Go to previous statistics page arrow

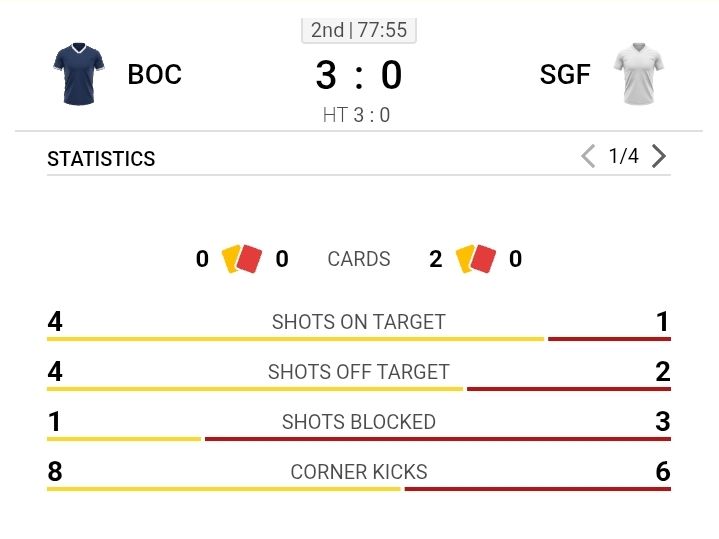coord(588,156)
